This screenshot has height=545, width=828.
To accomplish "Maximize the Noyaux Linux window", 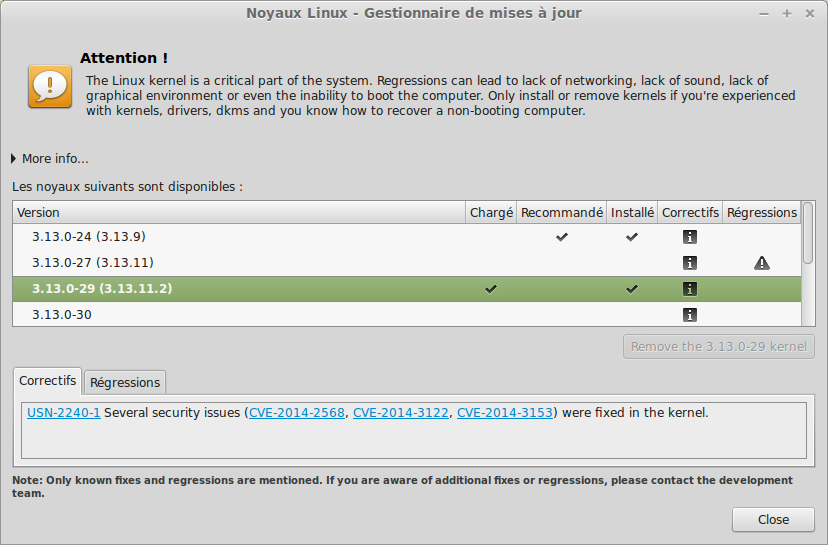I will 787,14.
